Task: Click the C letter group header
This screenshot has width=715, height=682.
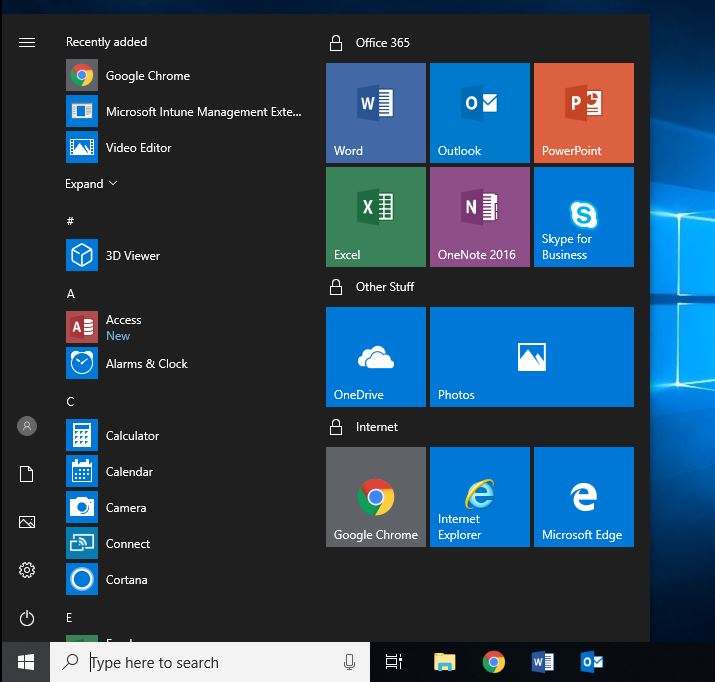Action: pyautogui.click(x=70, y=402)
